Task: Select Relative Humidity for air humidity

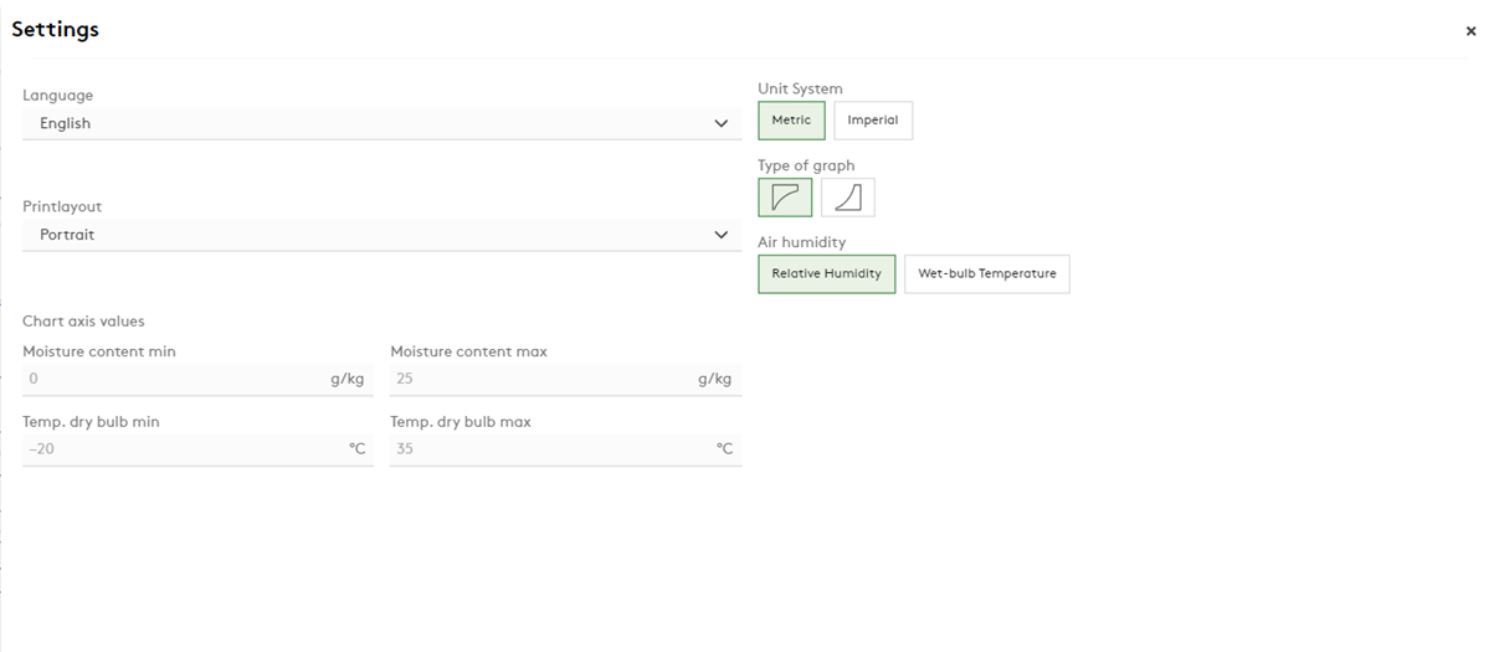Action: [x=826, y=274]
